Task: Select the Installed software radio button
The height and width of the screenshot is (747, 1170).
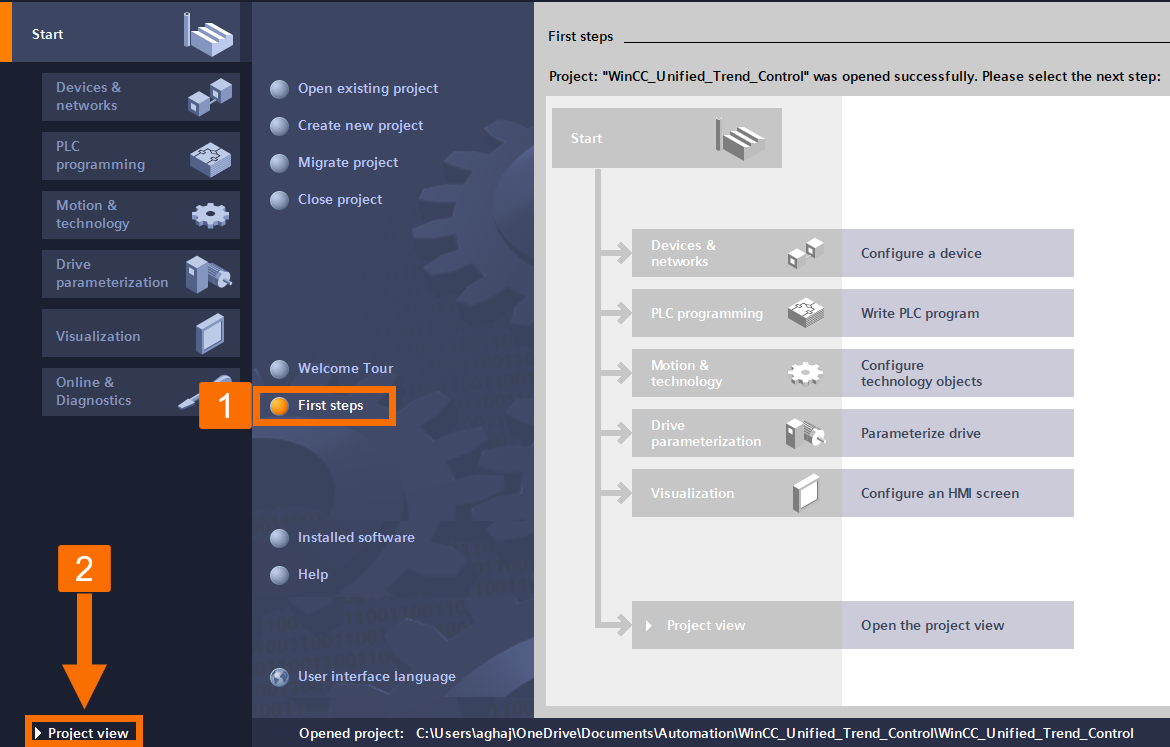Action: [x=279, y=537]
